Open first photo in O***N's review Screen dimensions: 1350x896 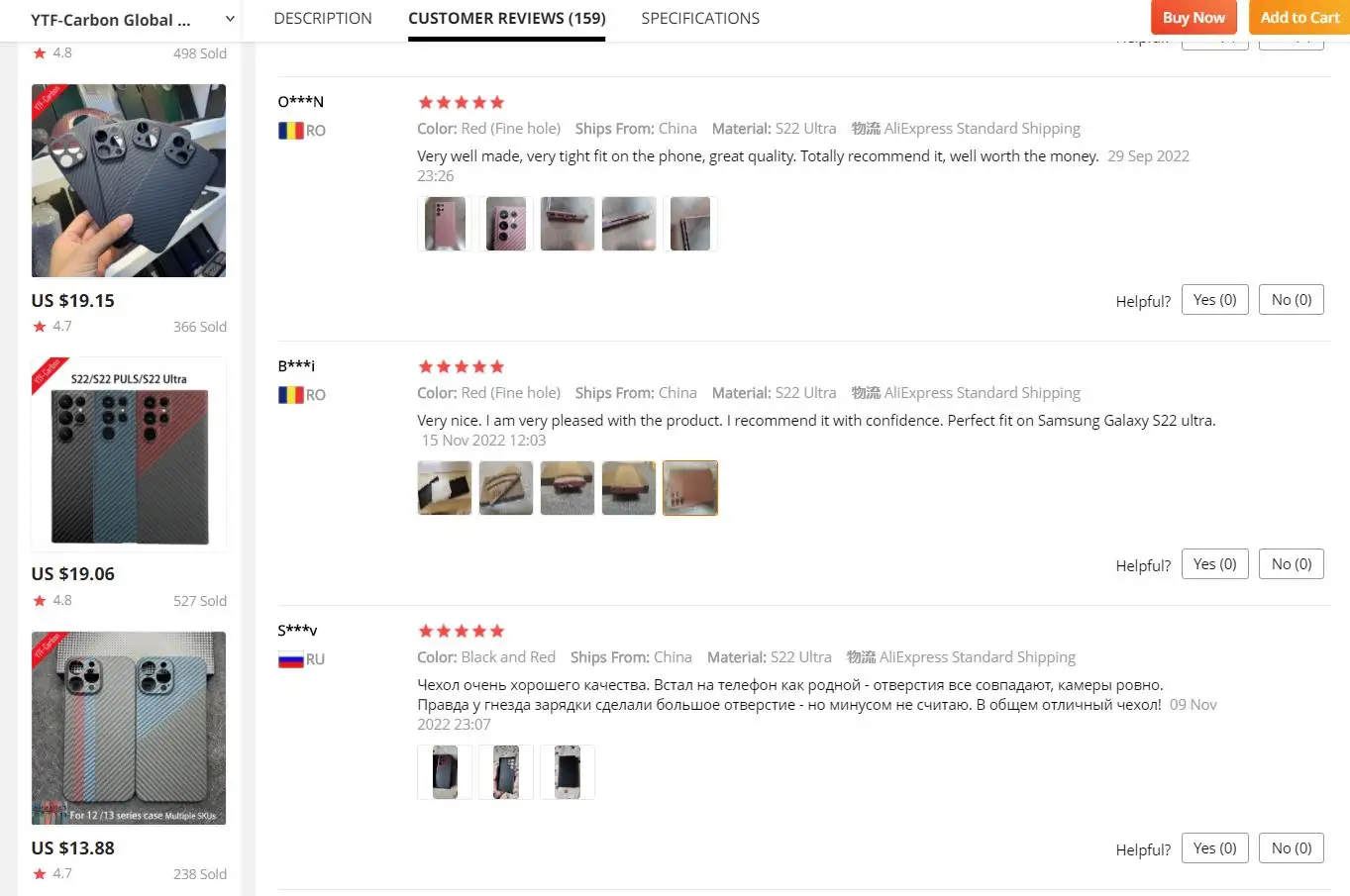point(445,224)
